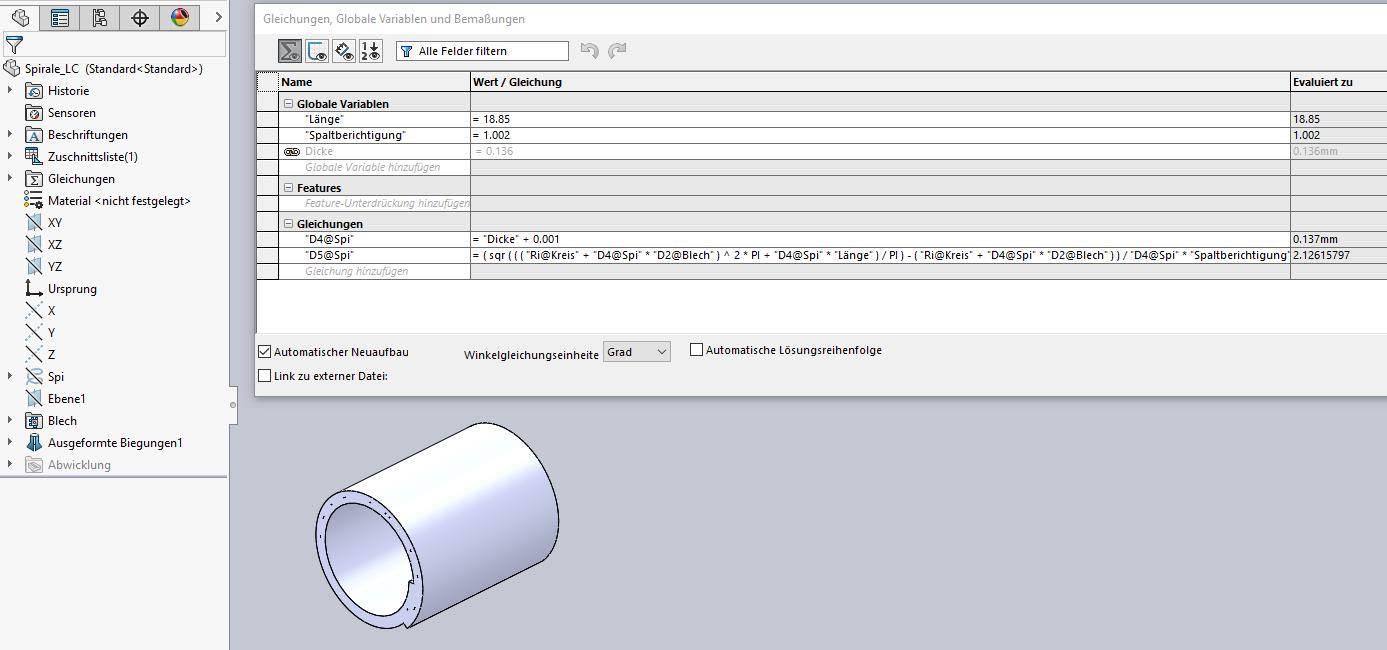The width and height of the screenshot is (1387, 650).
Task: Select the "Spaltberichtigung" variable name cell
Action: point(375,136)
